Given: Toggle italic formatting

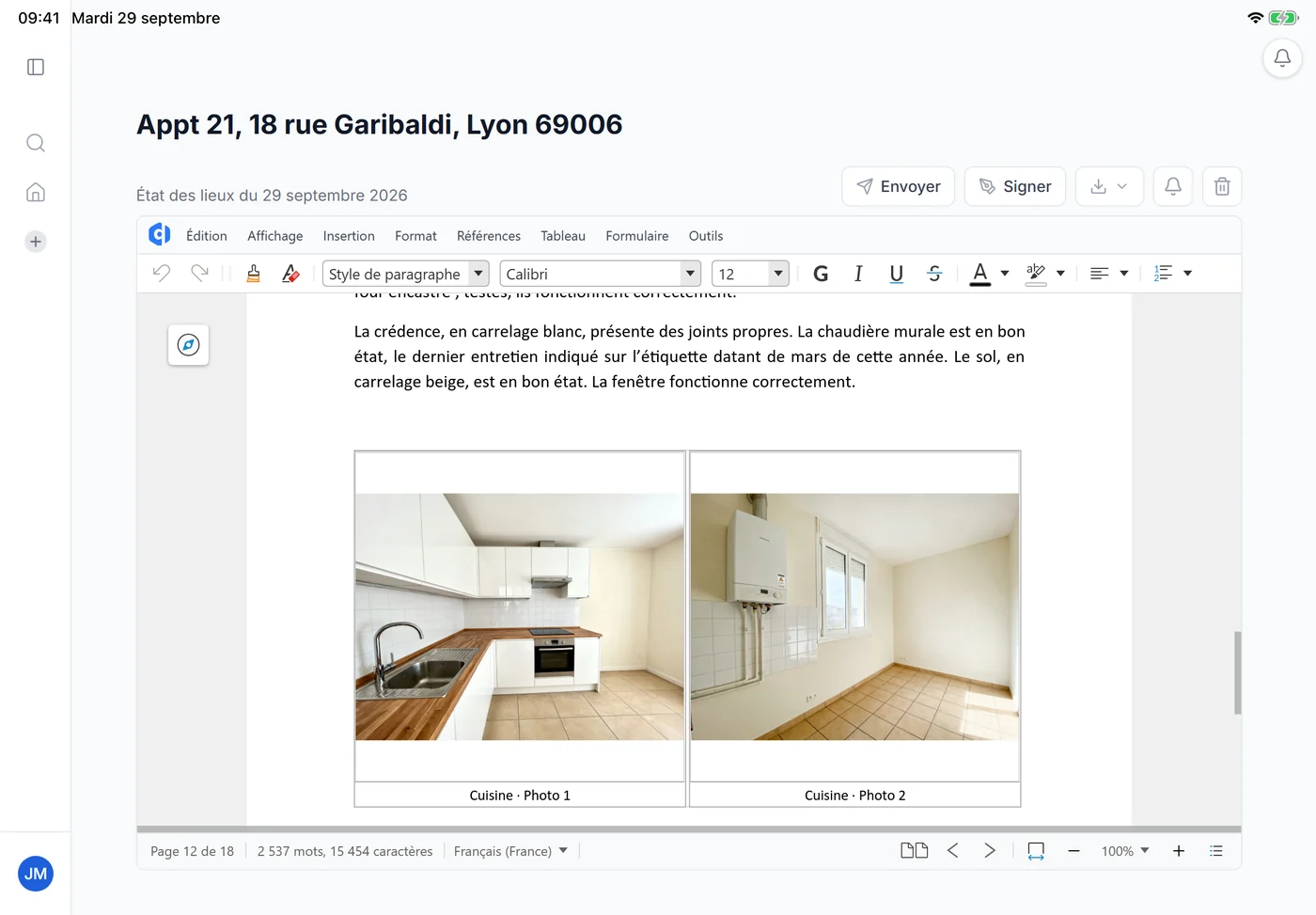Looking at the screenshot, I should tap(858, 274).
